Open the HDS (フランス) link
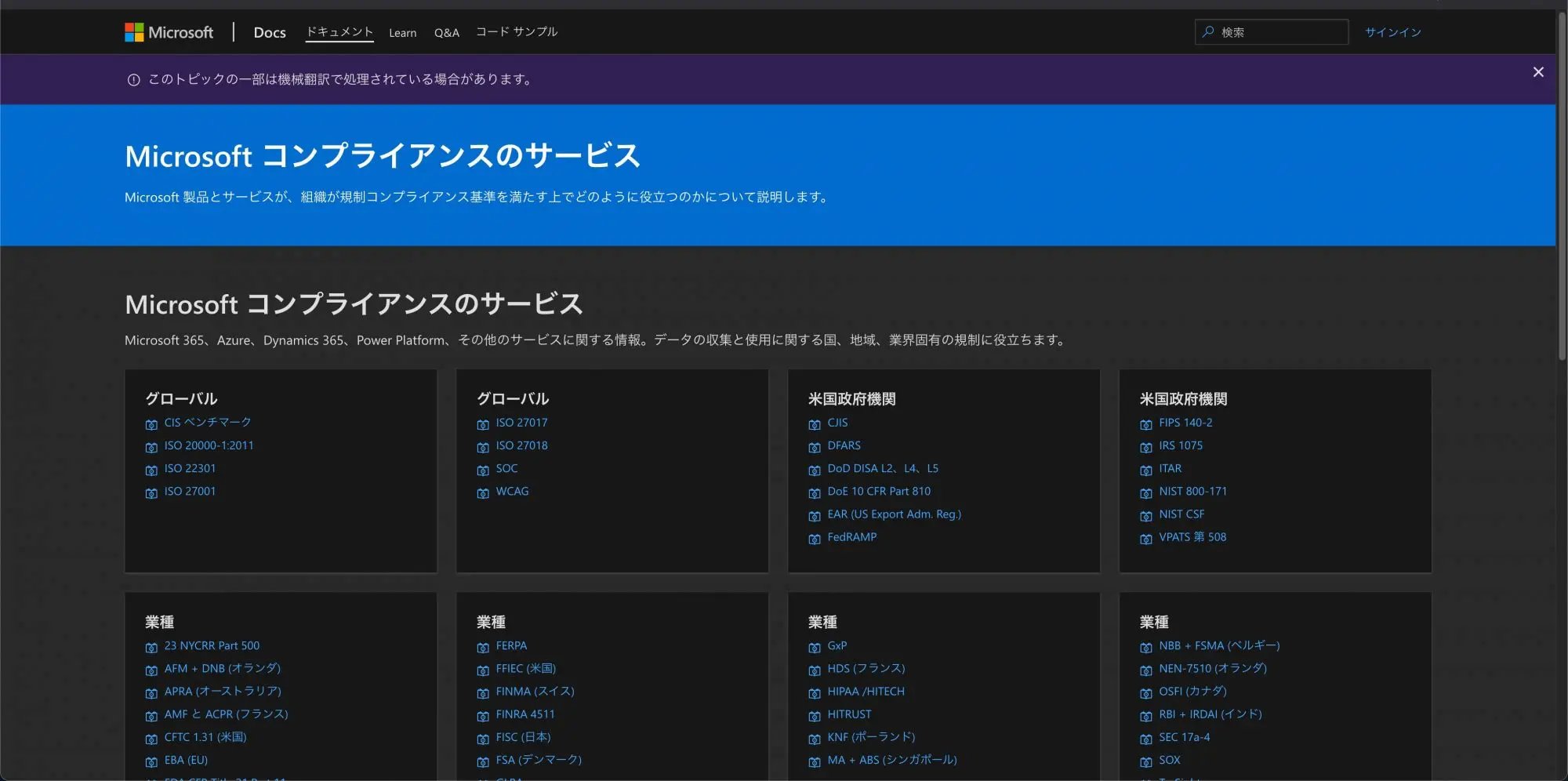This screenshot has width=1568, height=781. tap(866, 668)
